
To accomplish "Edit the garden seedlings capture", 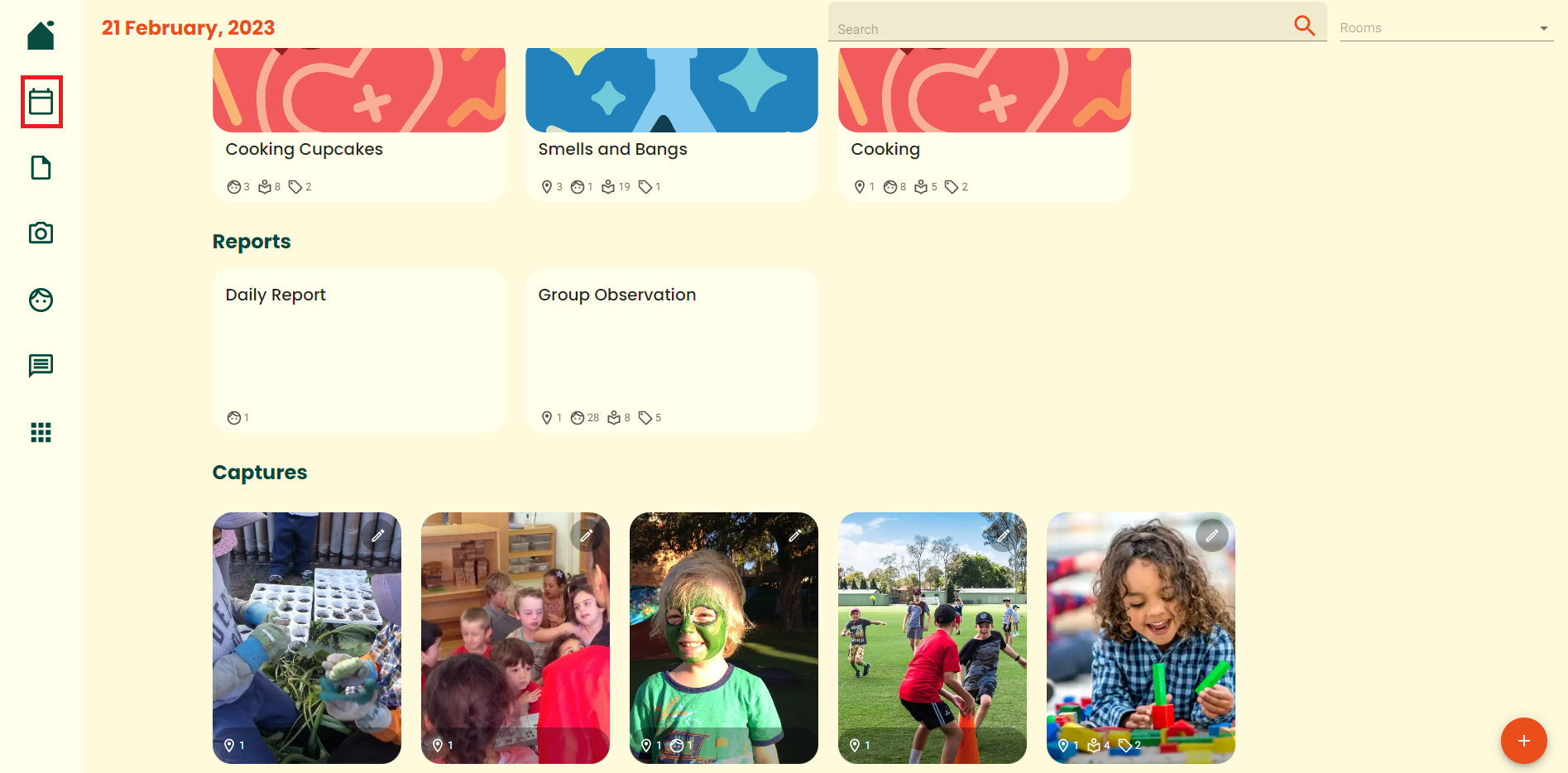I will [x=377, y=536].
